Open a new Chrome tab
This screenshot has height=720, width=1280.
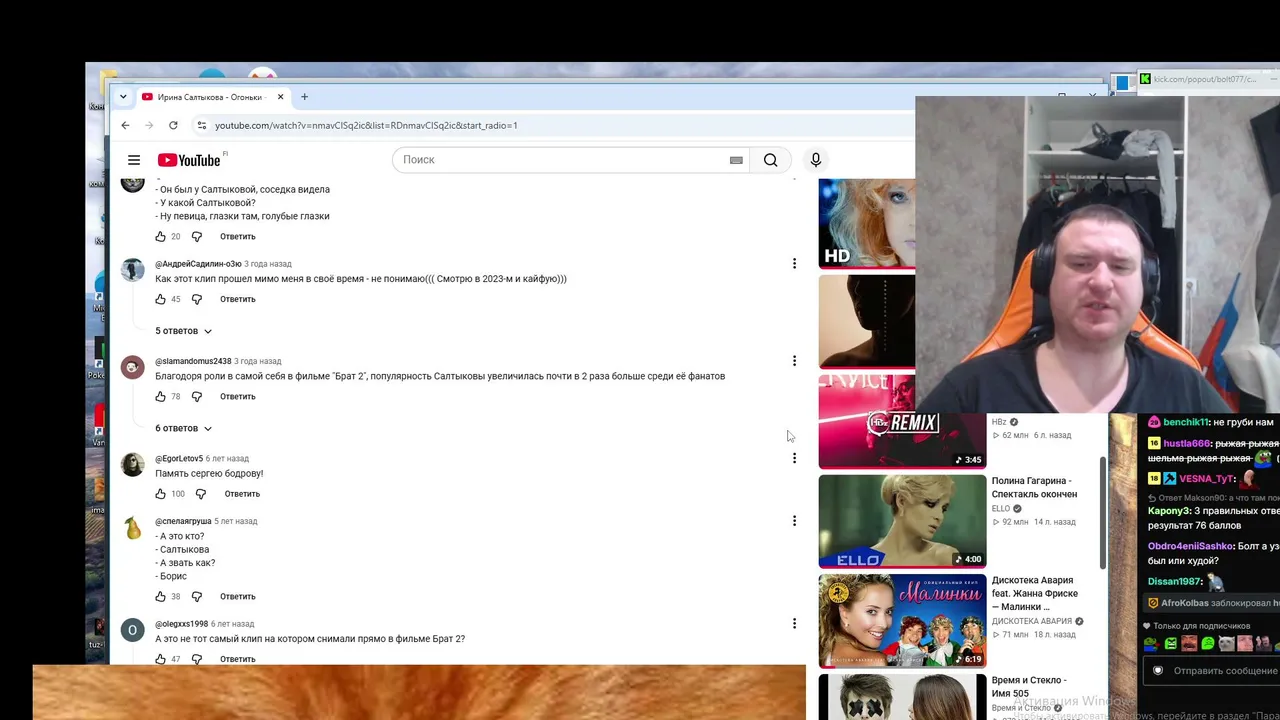[304, 97]
